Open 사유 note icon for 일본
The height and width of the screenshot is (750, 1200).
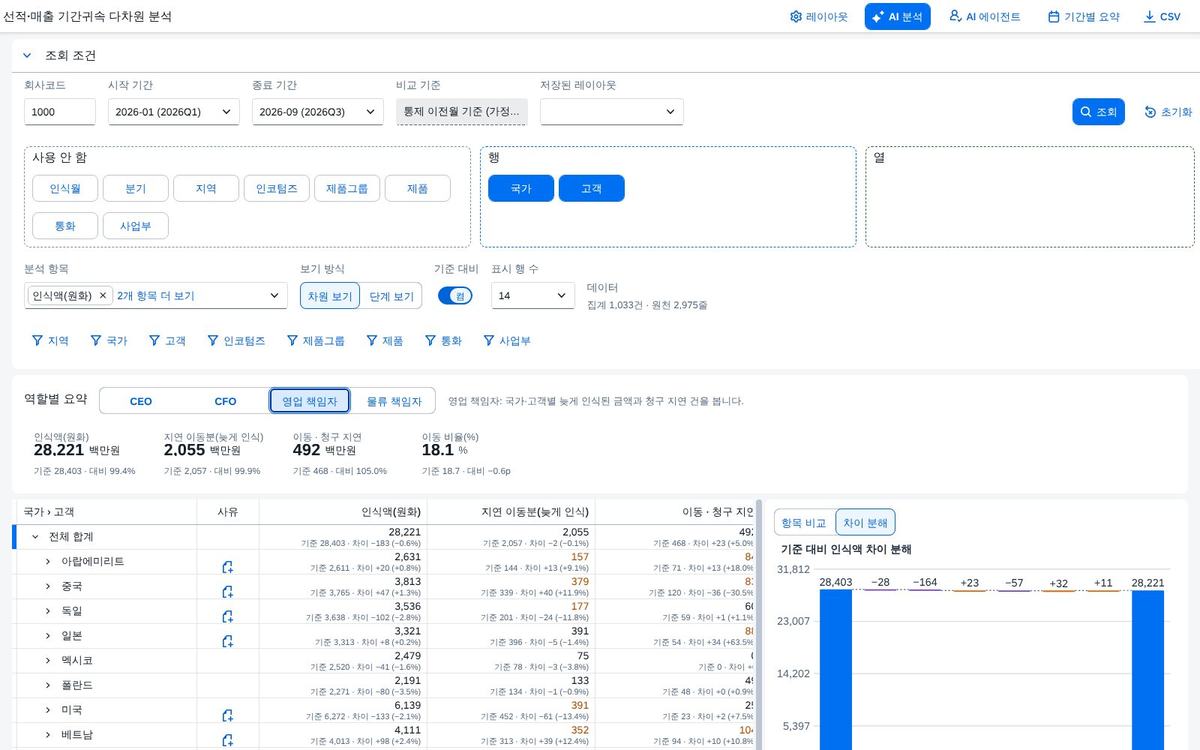point(228,641)
